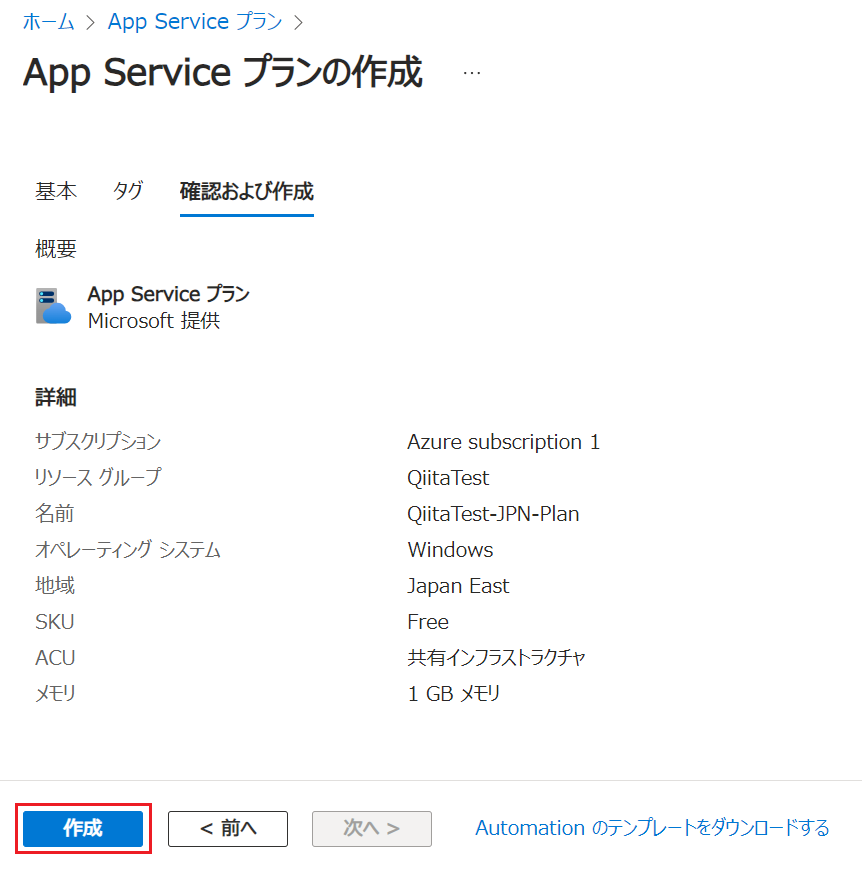Click the 1 GB メモリ value

454,694
